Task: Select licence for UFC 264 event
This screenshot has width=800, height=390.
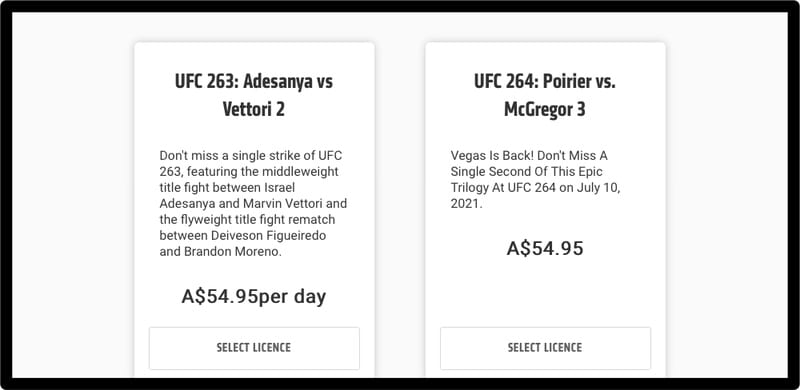Action: 545,348
